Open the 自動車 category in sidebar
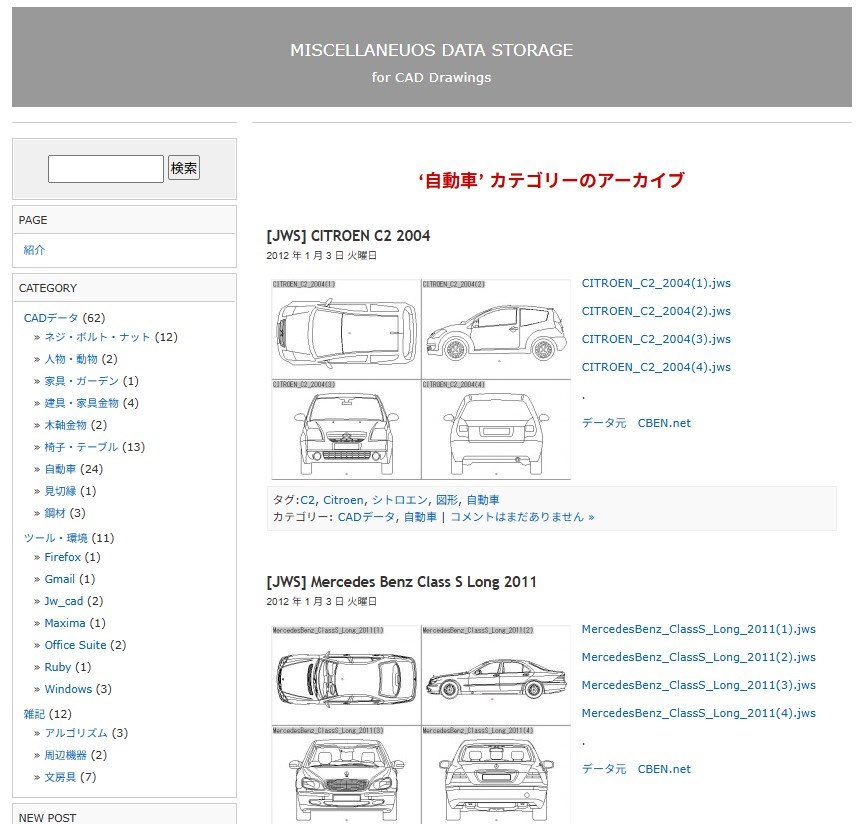 coord(60,469)
